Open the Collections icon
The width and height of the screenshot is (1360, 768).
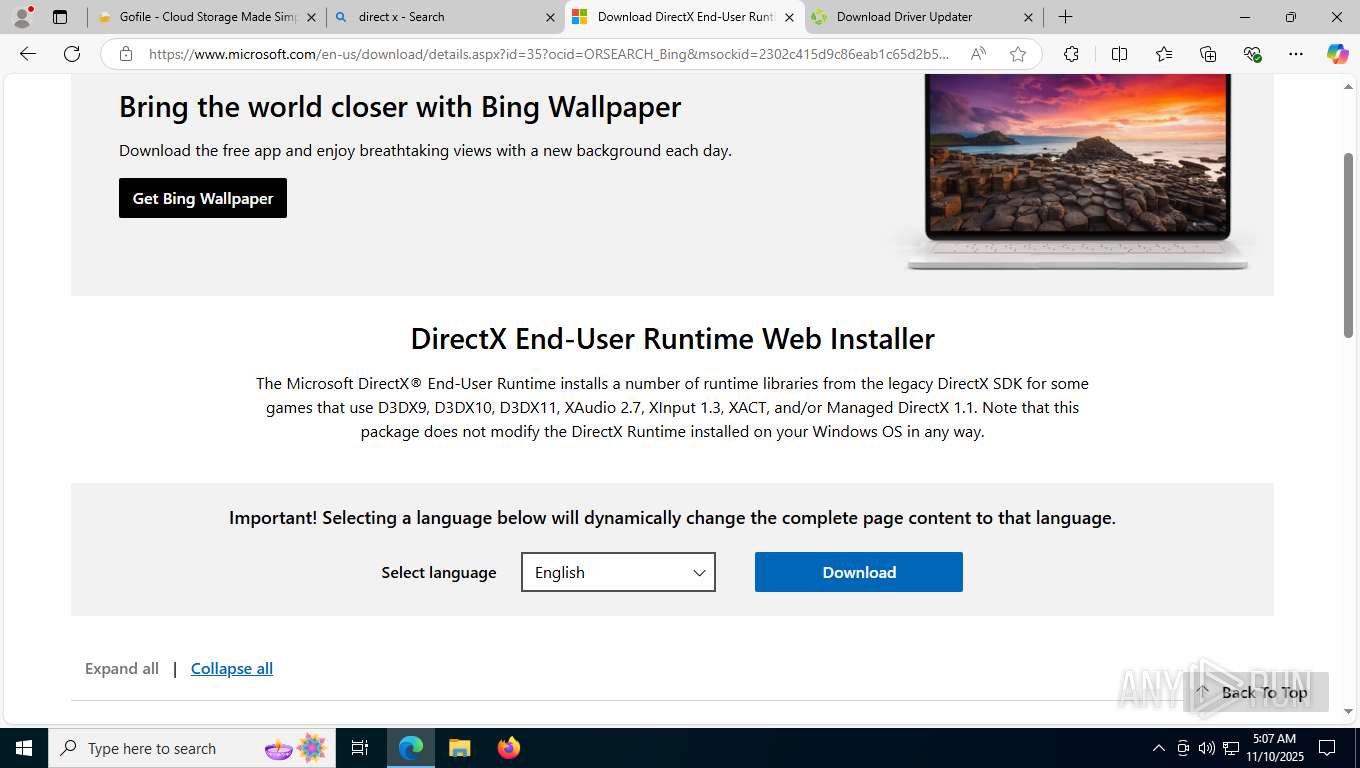(x=1208, y=54)
